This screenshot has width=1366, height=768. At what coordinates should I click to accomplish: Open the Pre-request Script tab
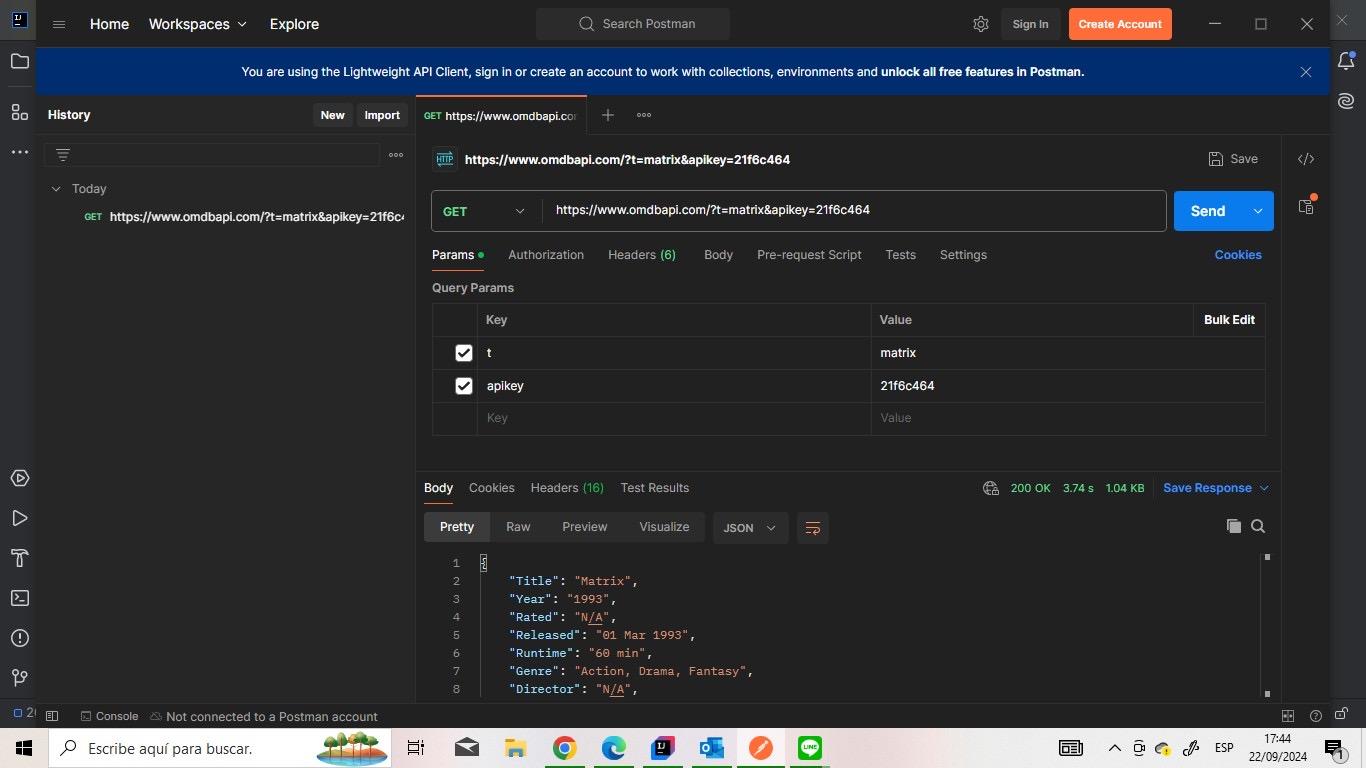809,255
